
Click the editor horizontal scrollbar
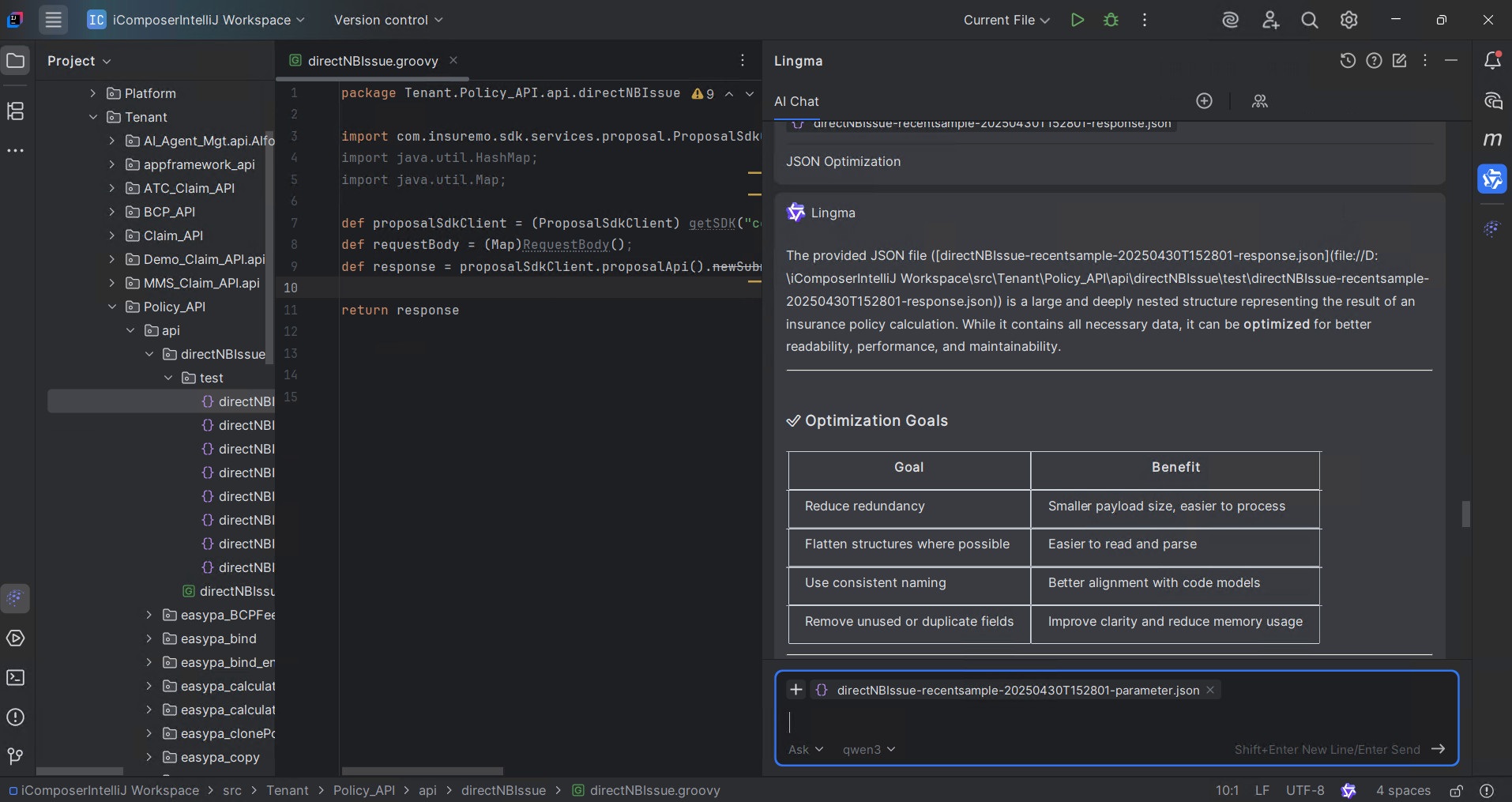(423, 771)
